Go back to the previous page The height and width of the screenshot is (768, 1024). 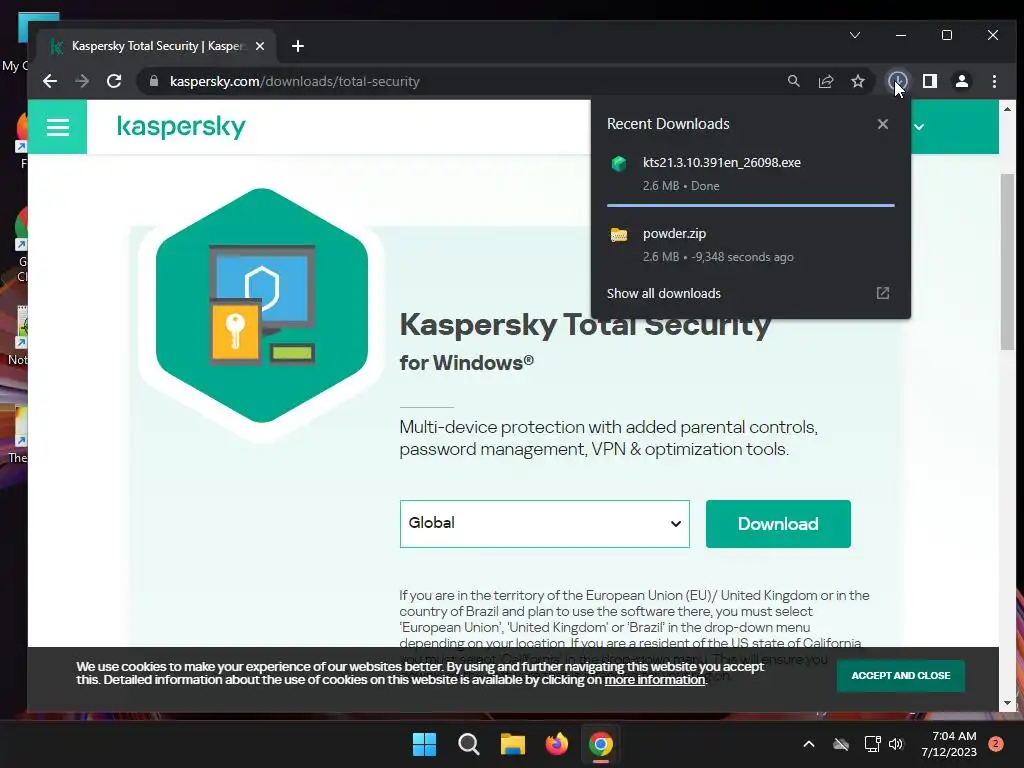pos(50,81)
